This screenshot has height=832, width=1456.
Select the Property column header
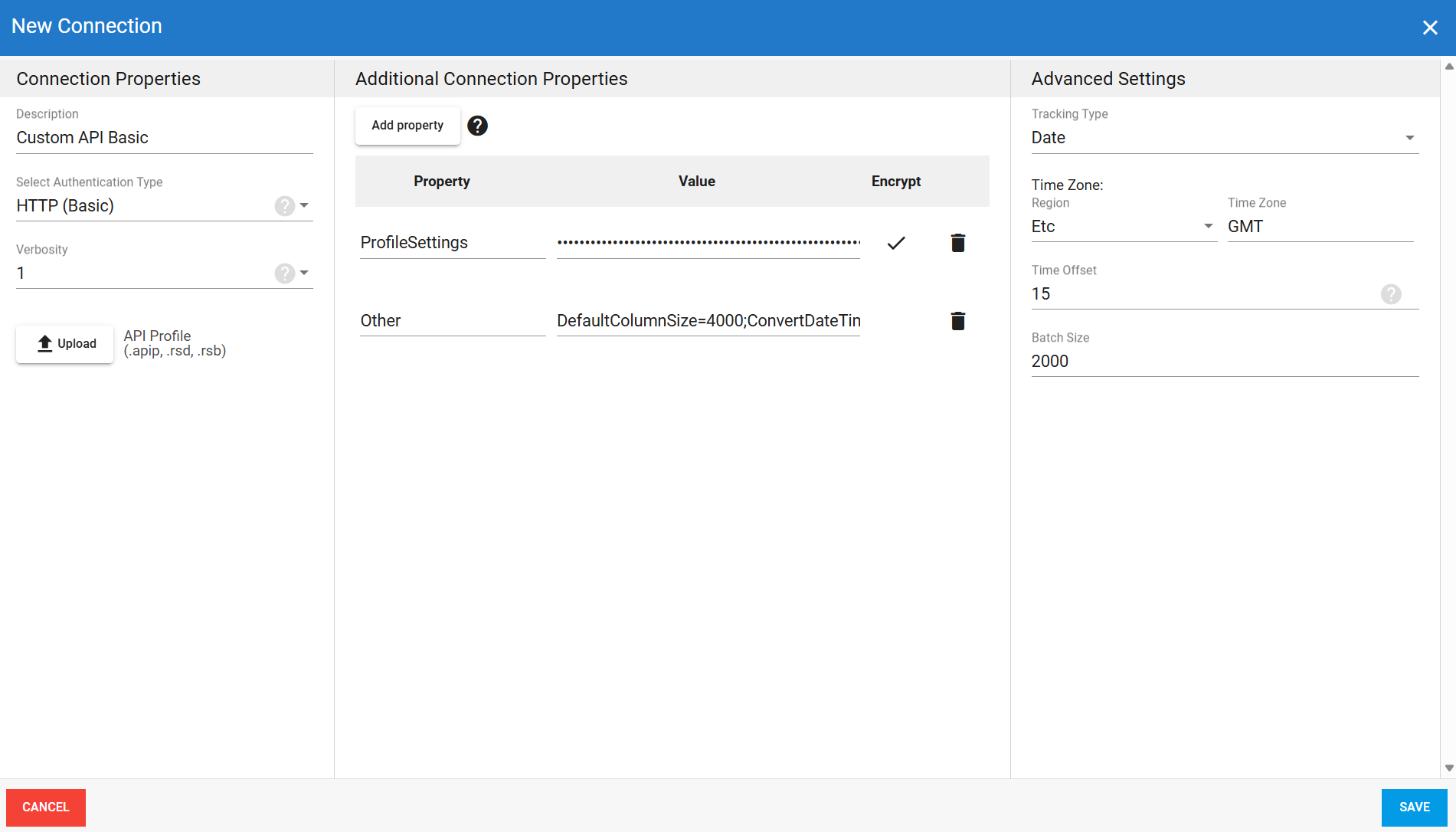(x=442, y=182)
